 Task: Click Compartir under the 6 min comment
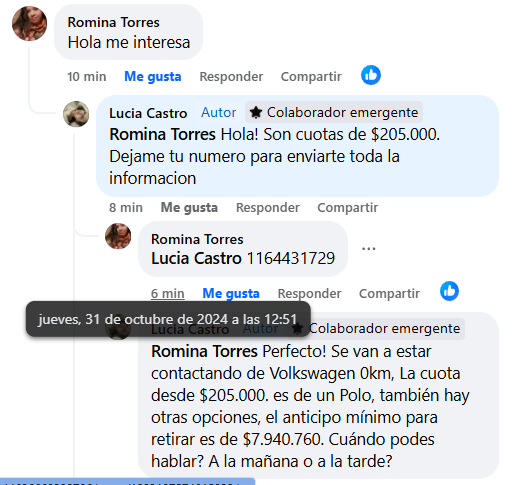(x=389, y=294)
